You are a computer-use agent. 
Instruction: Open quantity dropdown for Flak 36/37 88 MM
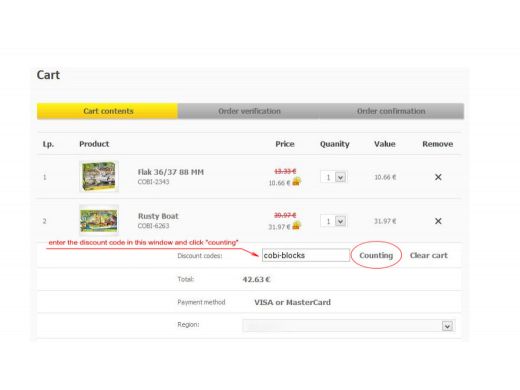coord(340,177)
